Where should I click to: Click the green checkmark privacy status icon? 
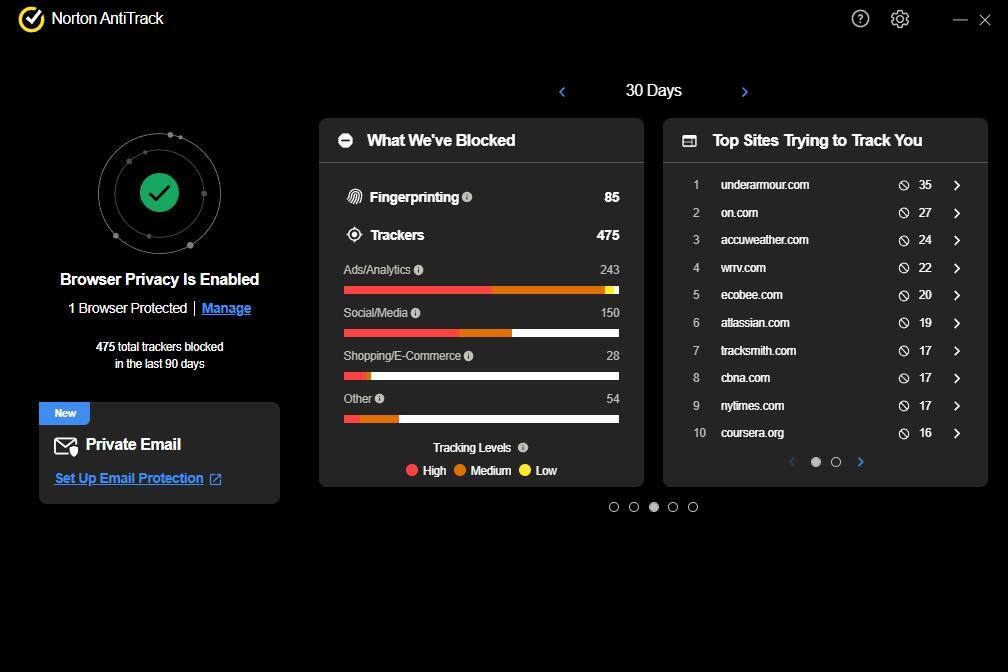click(x=159, y=192)
